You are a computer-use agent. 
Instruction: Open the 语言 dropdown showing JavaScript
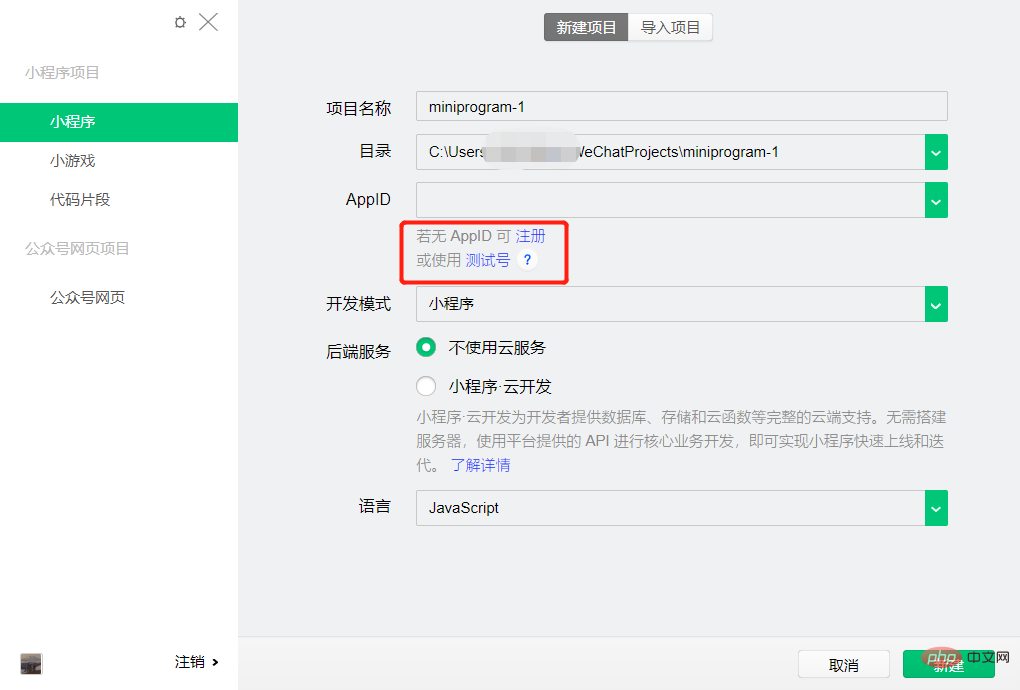935,508
